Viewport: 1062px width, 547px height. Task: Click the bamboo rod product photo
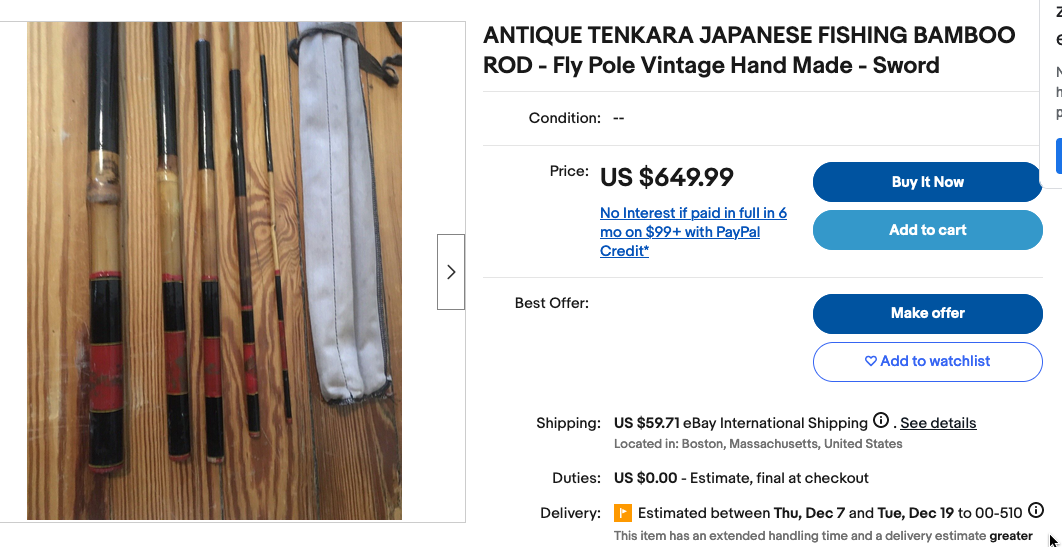click(214, 271)
